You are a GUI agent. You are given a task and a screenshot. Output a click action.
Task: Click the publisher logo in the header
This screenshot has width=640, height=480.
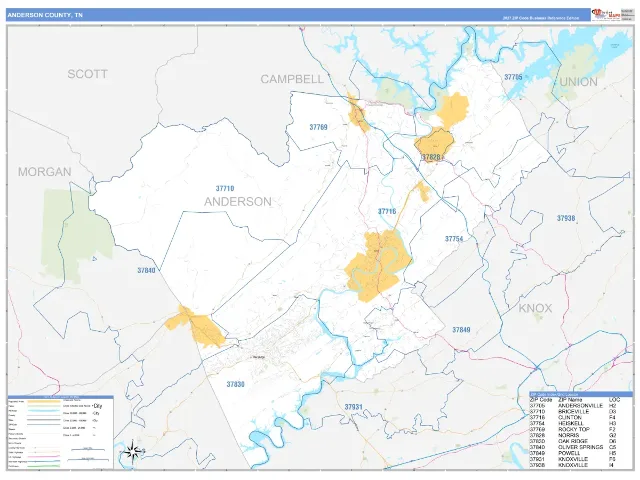coord(606,15)
